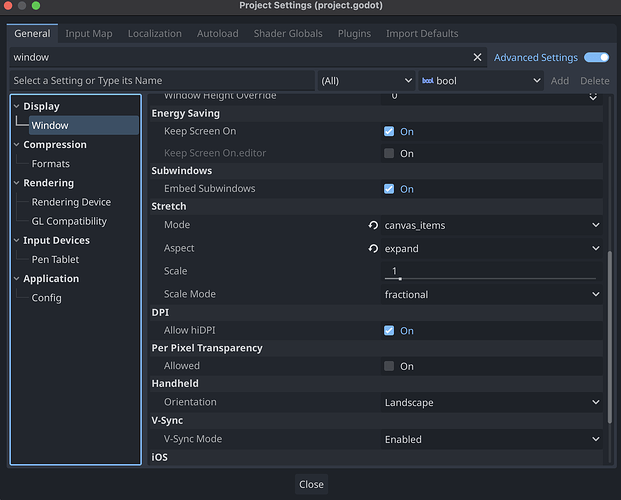This screenshot has width=621, height=500.
Task: Open the Stretch Mode canvas_items dropdown
Action: pos(491,225)
